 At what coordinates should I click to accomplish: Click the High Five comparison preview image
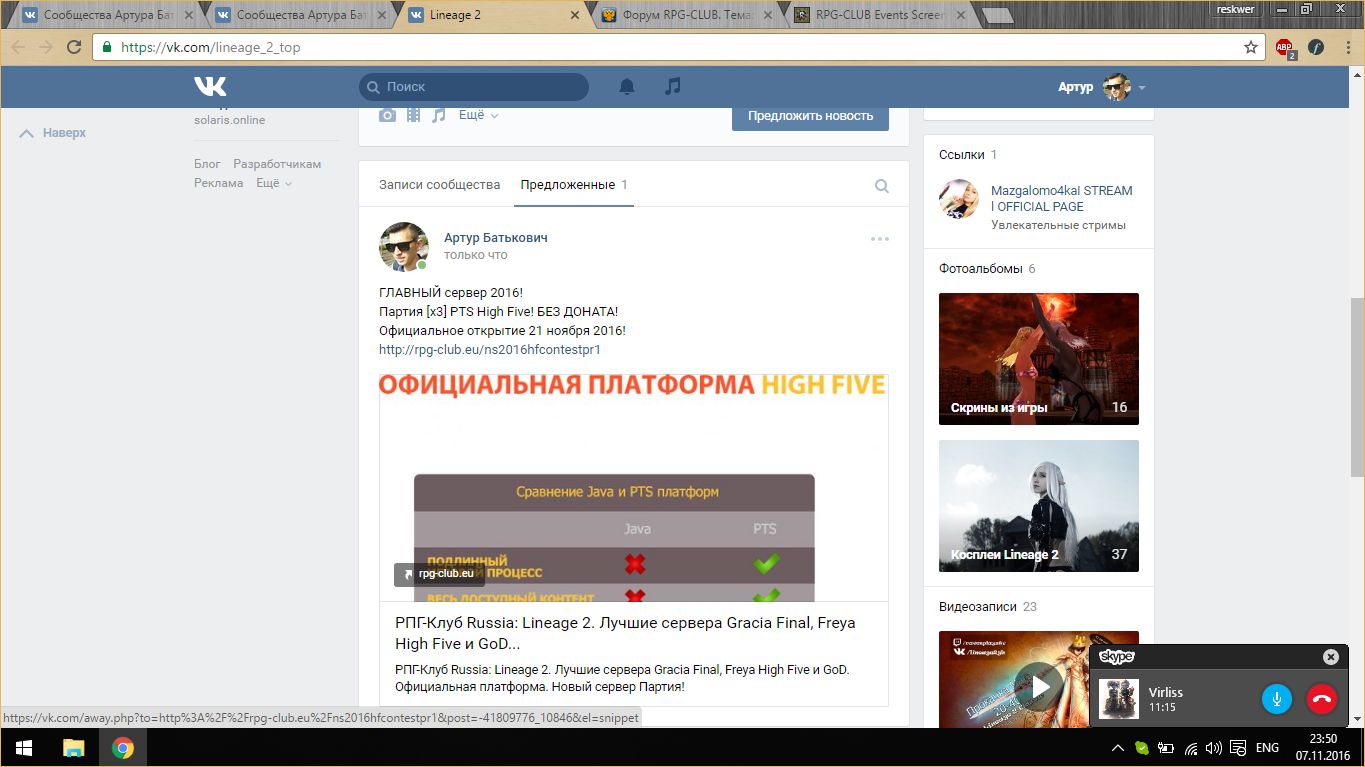pyautogui.click(x=633, y=488)
